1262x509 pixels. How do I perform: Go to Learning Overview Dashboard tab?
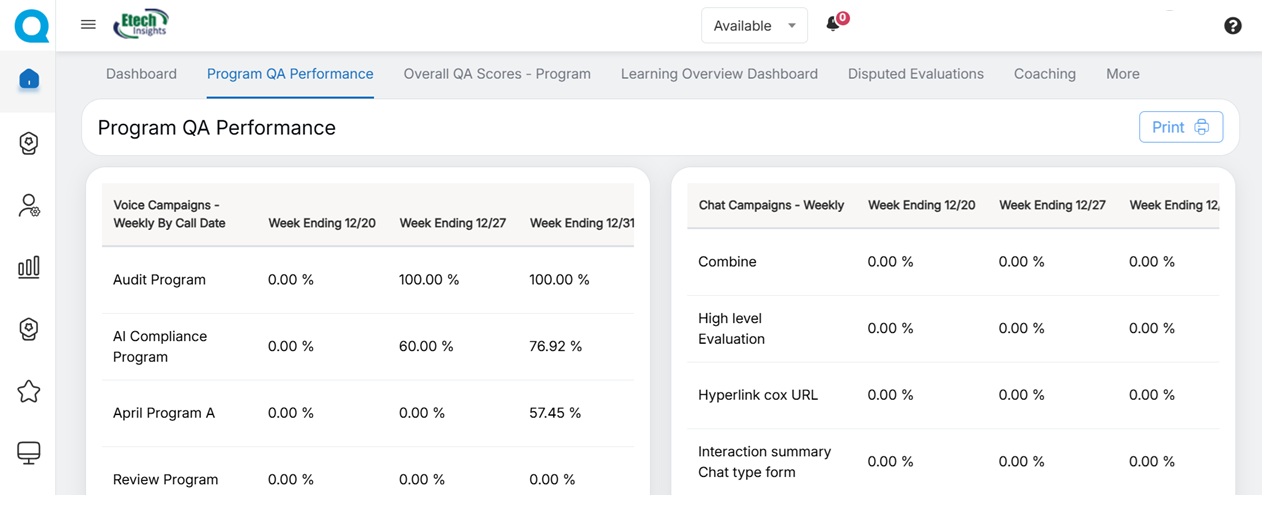click(x=719, y=74)
